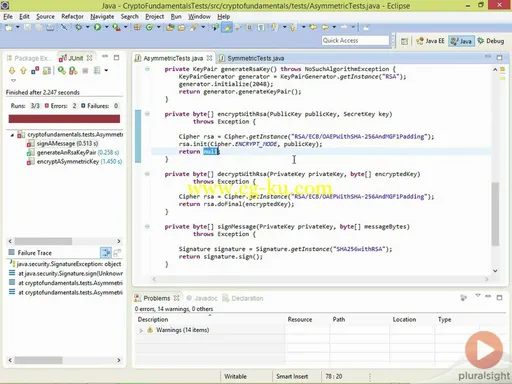Click the New file toolbar icon
Image resolution: width=512 pixels, height=384 pixels.
coord(9,27)
